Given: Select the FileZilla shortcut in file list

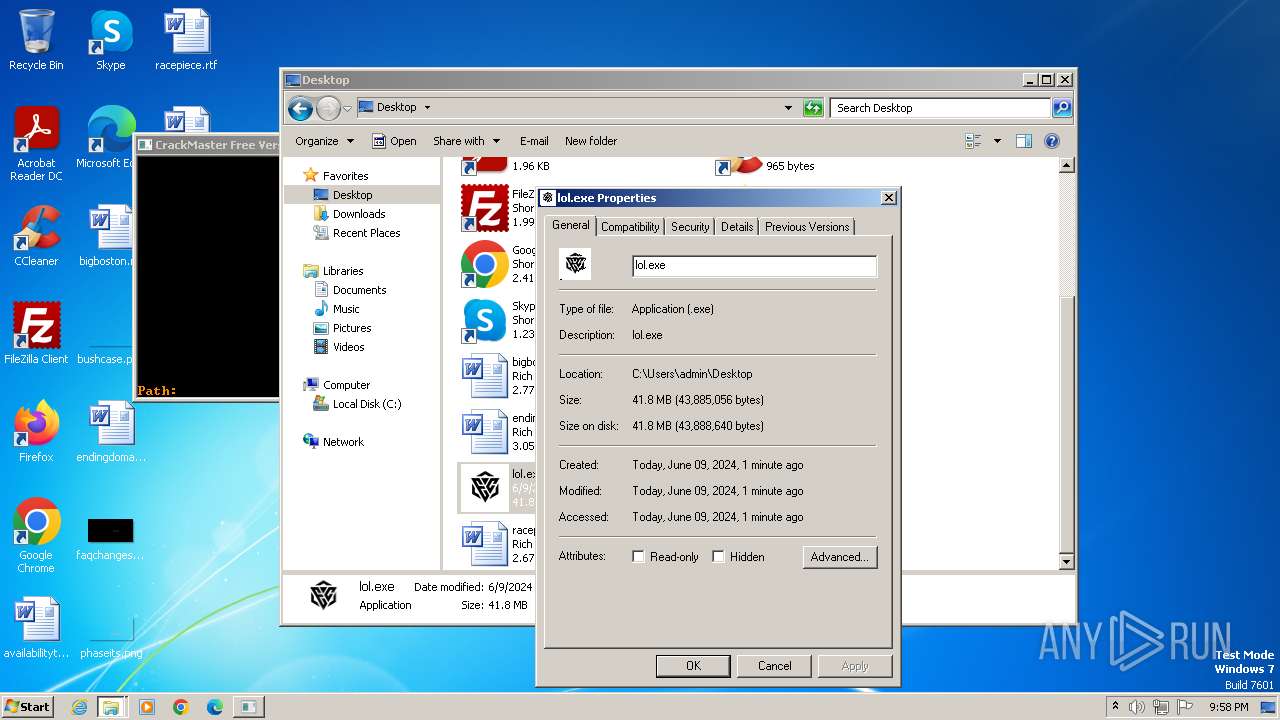Looking at the screenshot, I should pos(497,208).
